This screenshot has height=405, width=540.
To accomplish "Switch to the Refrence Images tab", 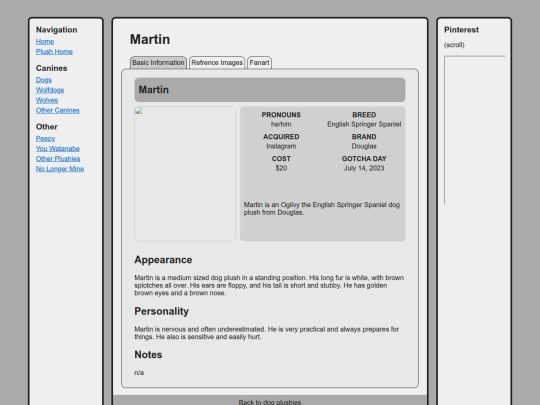I will pos(217,63).
